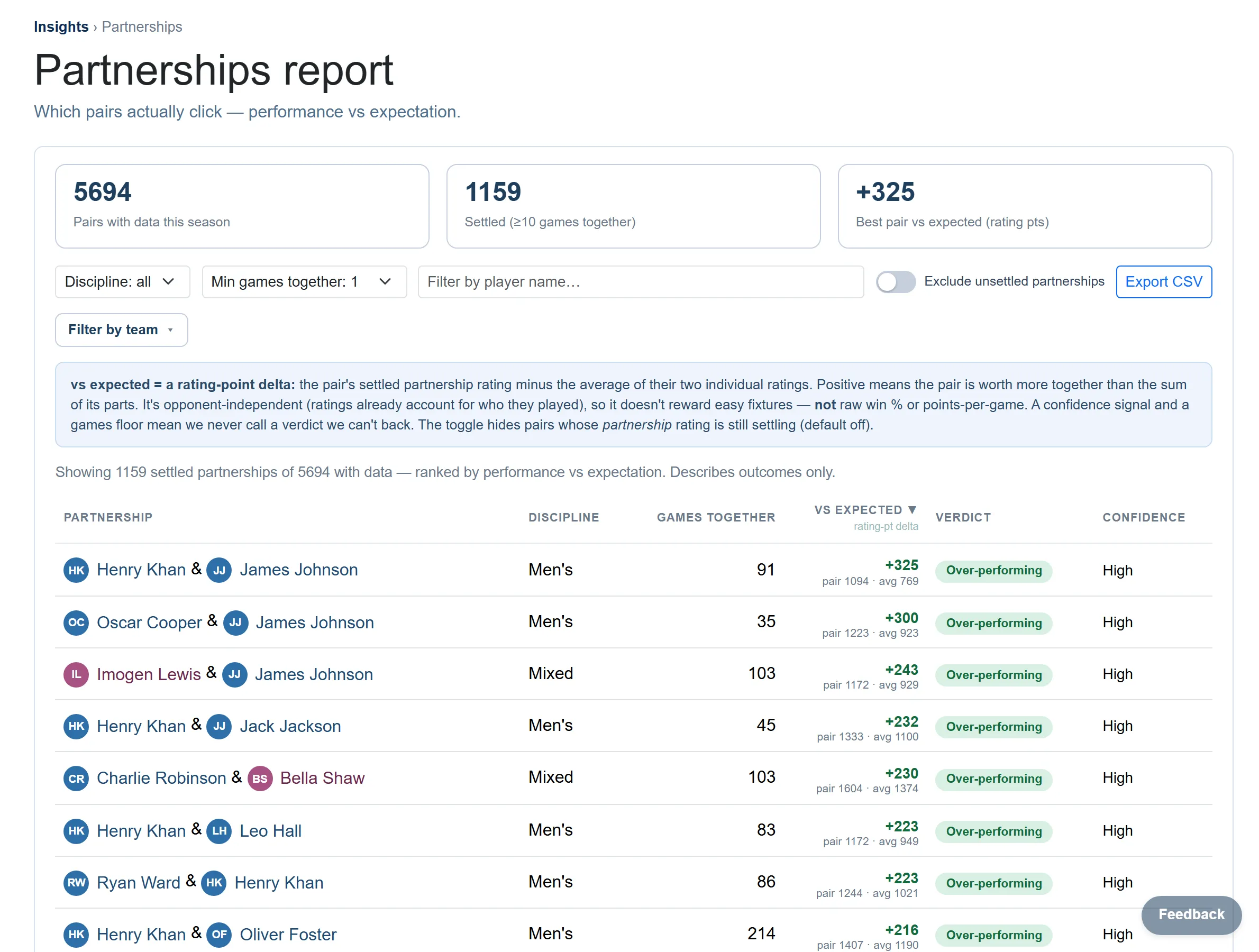Viewport: 1259px width, 952px height.
Task: Click +300 value in Oscar Cooper row
Action: point(901,618)
